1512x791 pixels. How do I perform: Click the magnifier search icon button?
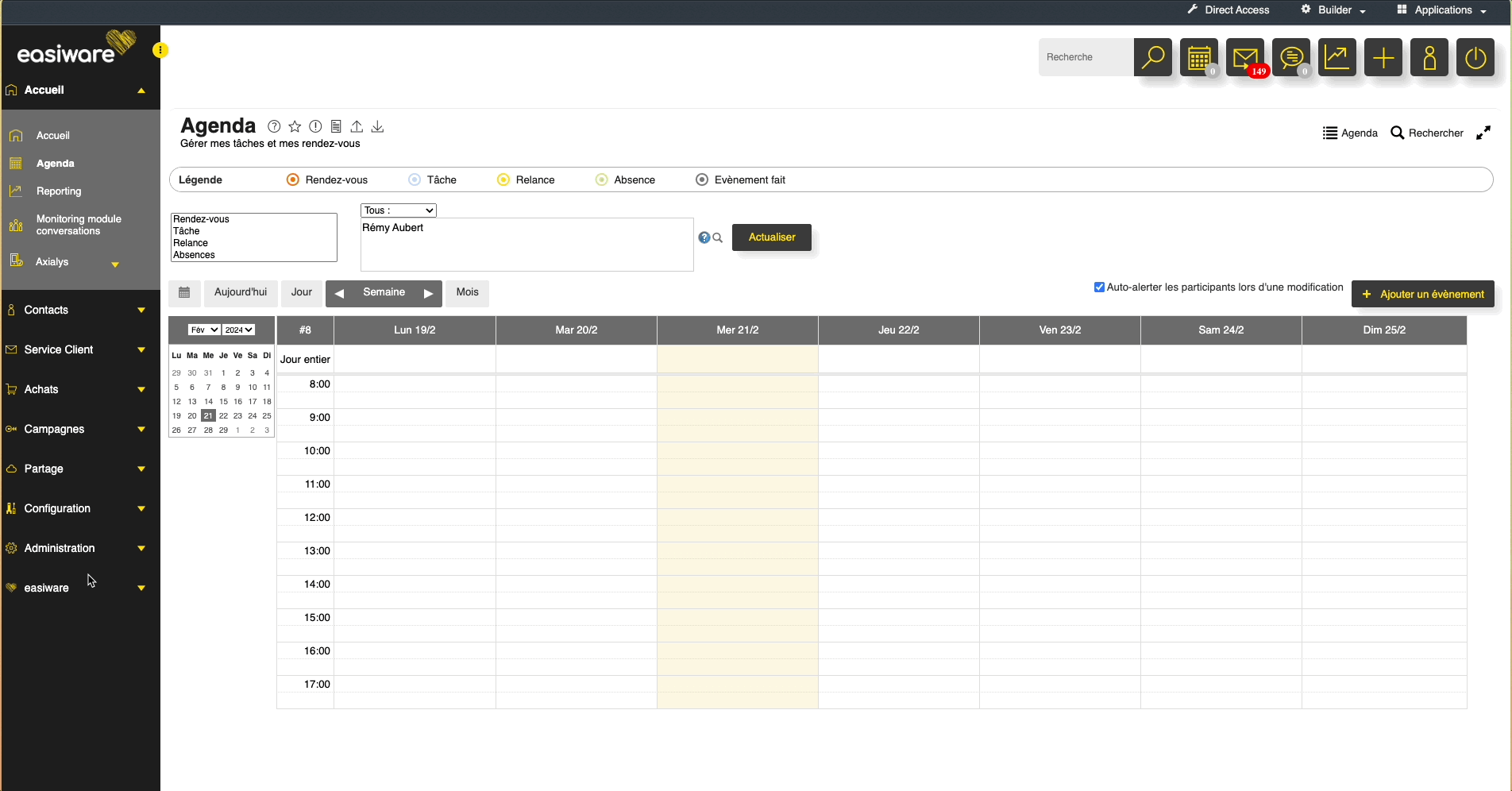point(1152,57)
